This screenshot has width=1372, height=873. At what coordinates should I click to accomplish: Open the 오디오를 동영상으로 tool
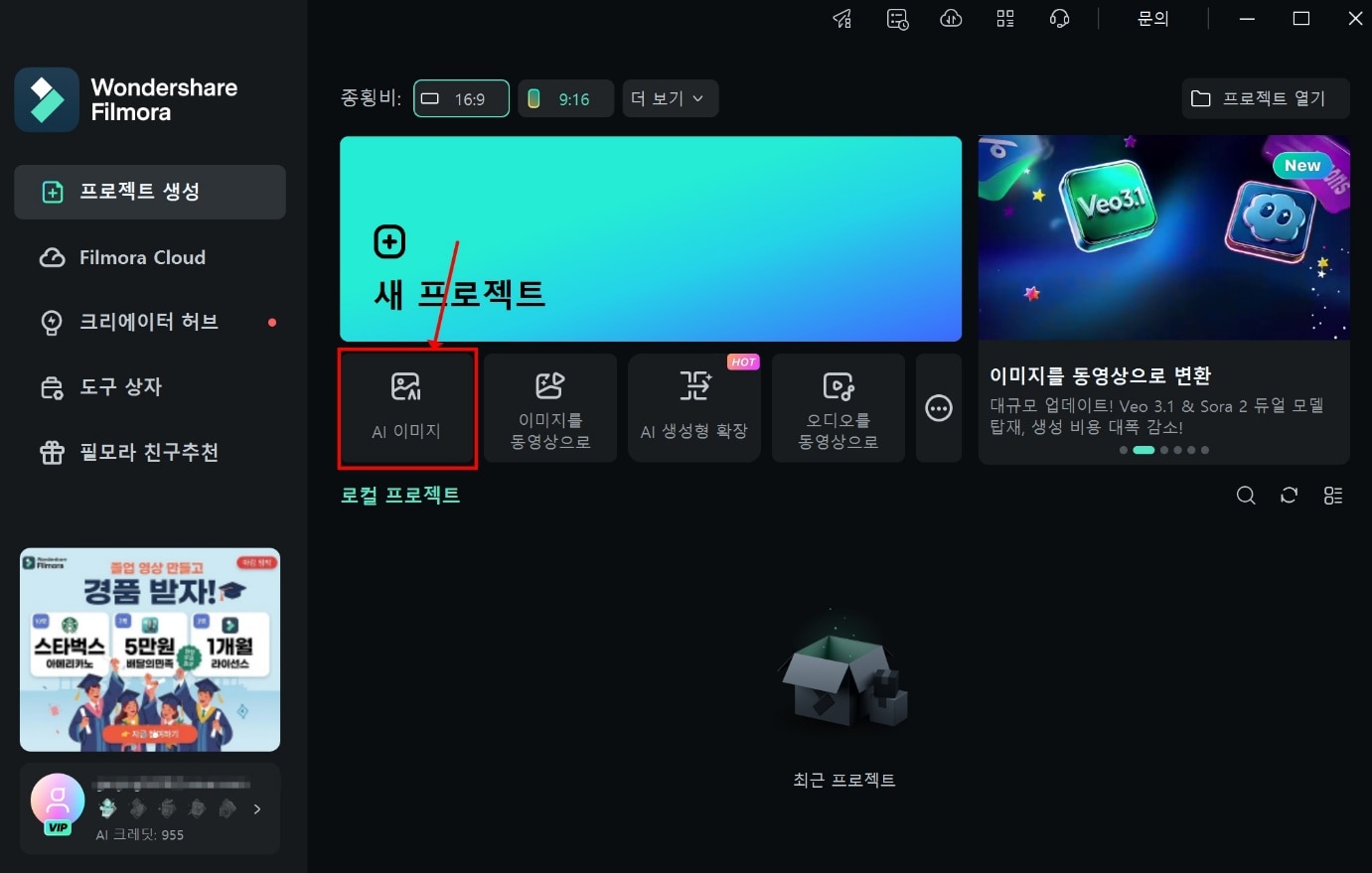838,408
